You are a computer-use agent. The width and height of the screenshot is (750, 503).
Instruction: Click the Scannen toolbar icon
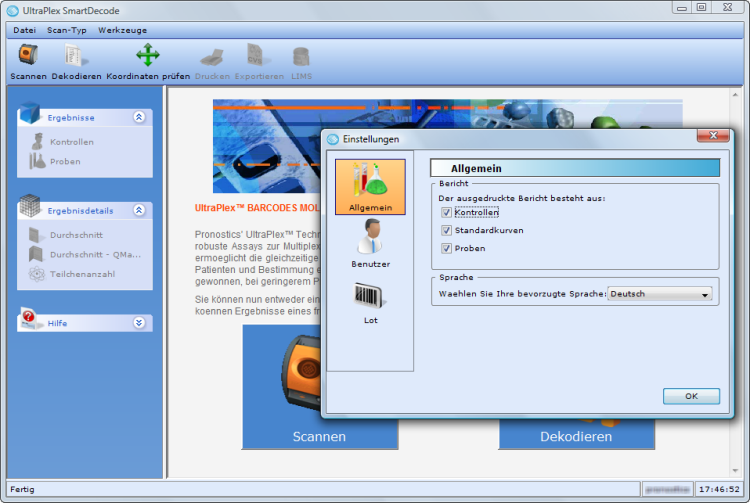pos(28,55)
